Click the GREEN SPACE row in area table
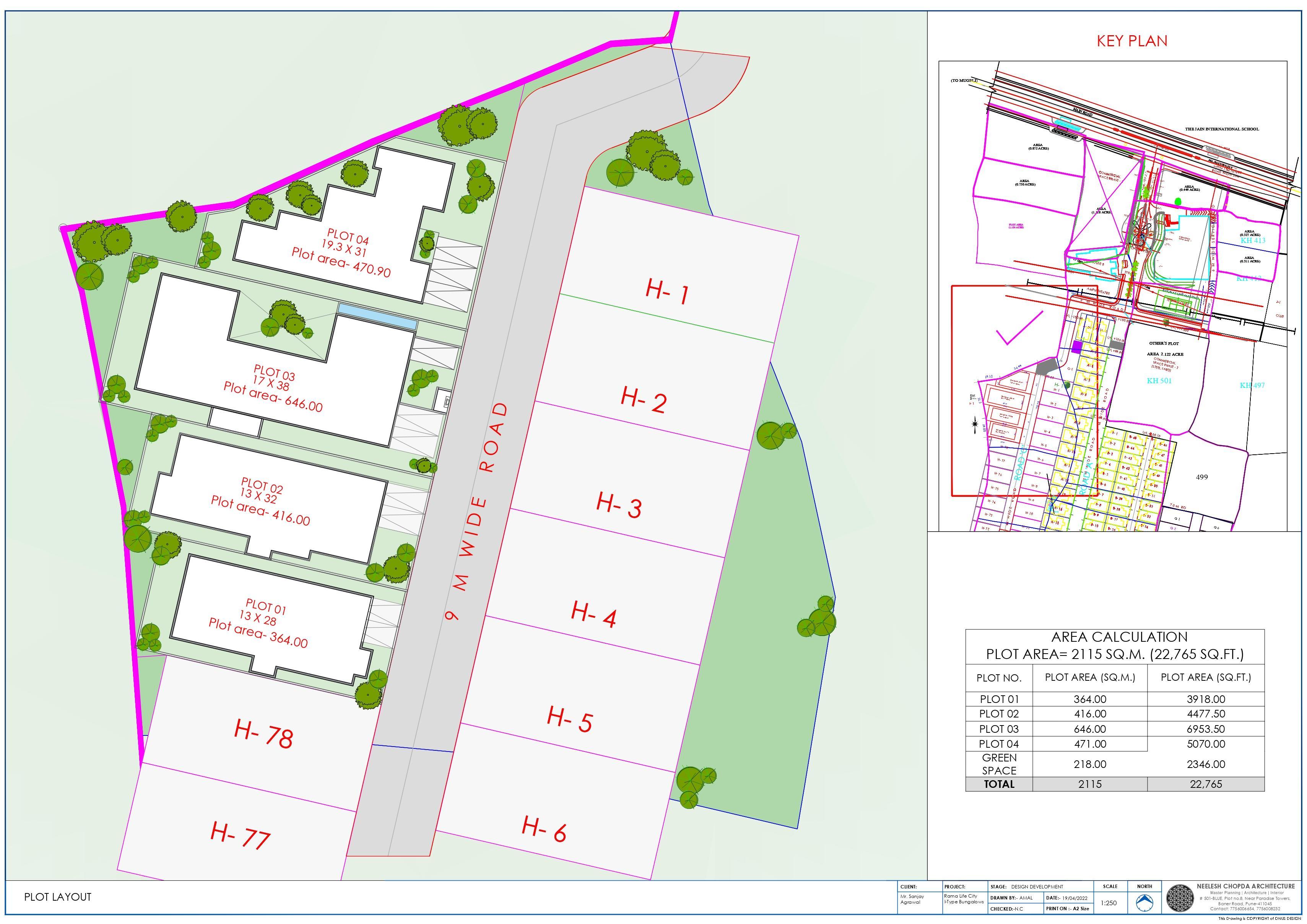 999,764
